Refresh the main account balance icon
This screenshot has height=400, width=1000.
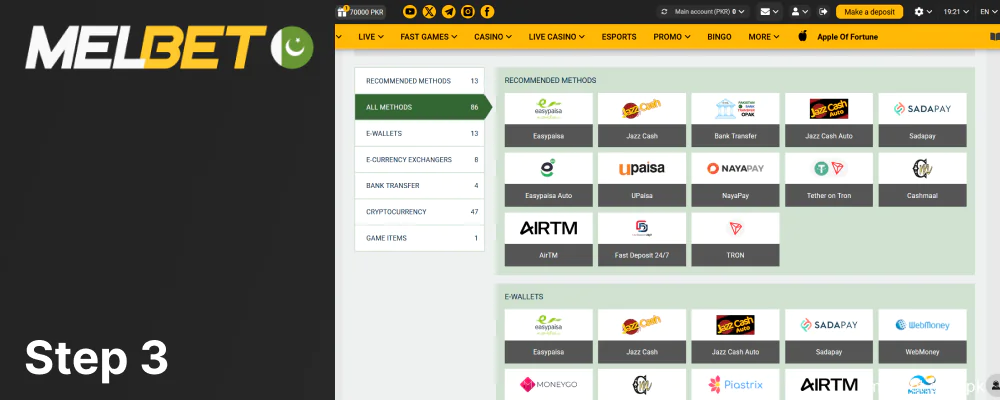point(664,11)
